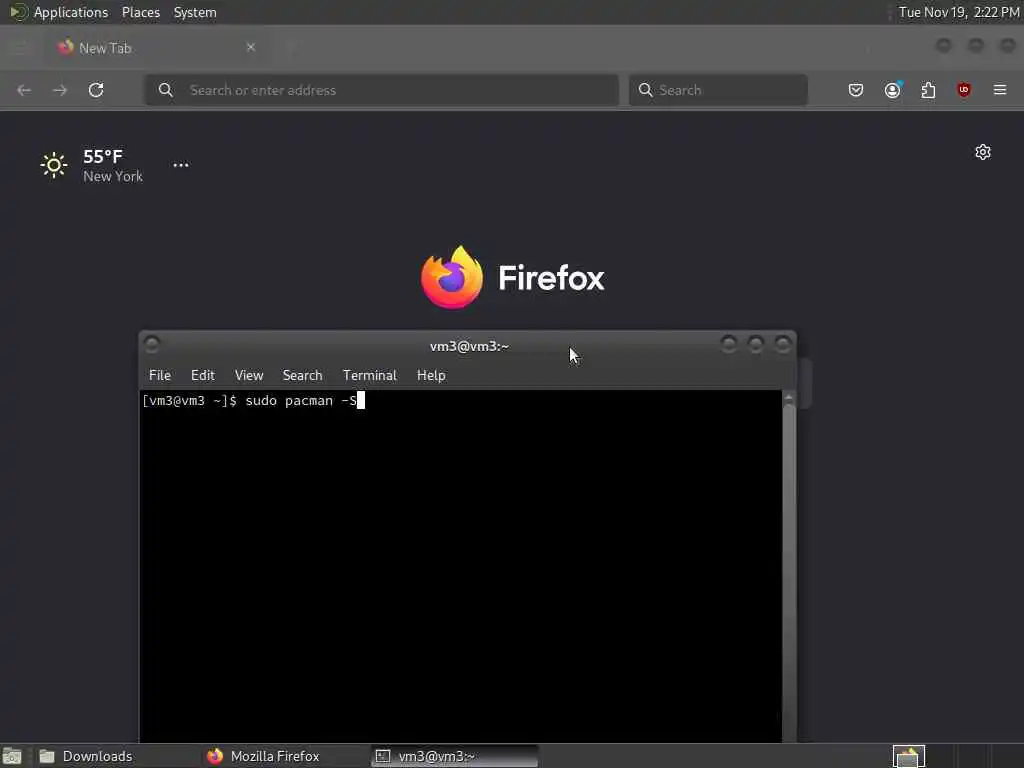
Task: Open the Pocket save icon
Action: (x=856, y=90)
